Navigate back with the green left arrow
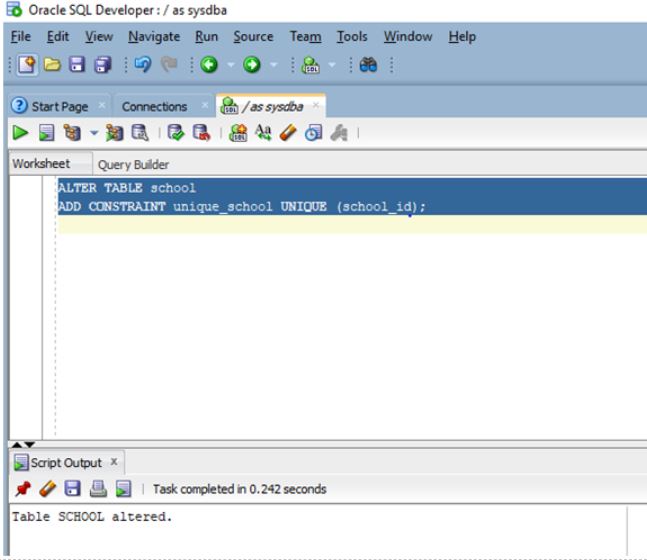This screenshot has height=560, width=647. [209, 65]
